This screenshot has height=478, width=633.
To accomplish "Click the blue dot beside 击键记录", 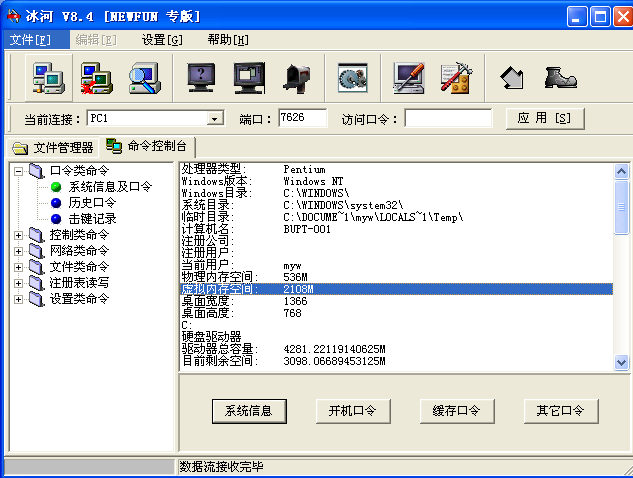I will tap(56, 219).
